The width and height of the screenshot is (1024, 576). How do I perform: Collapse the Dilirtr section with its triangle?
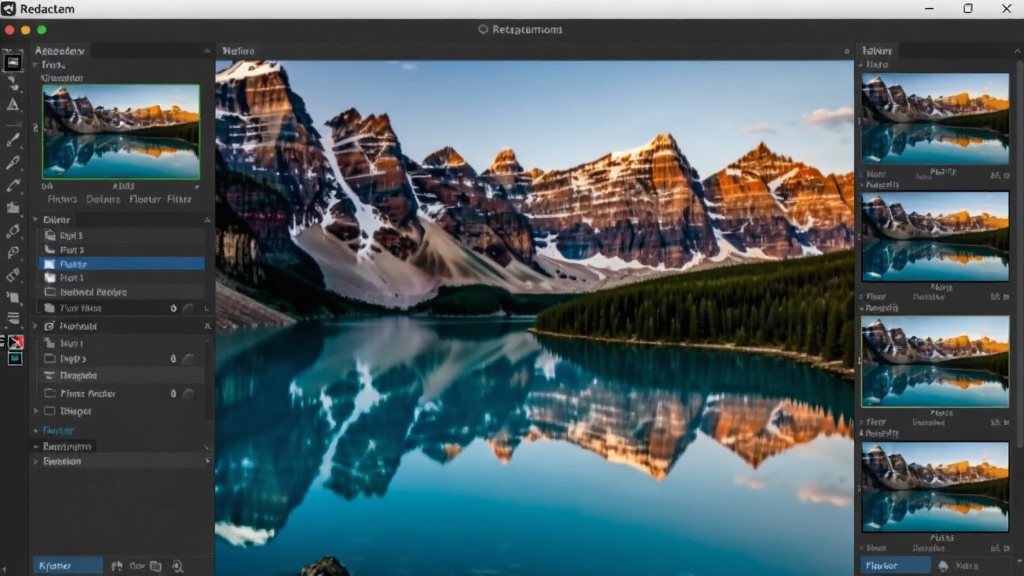[36, 219]
